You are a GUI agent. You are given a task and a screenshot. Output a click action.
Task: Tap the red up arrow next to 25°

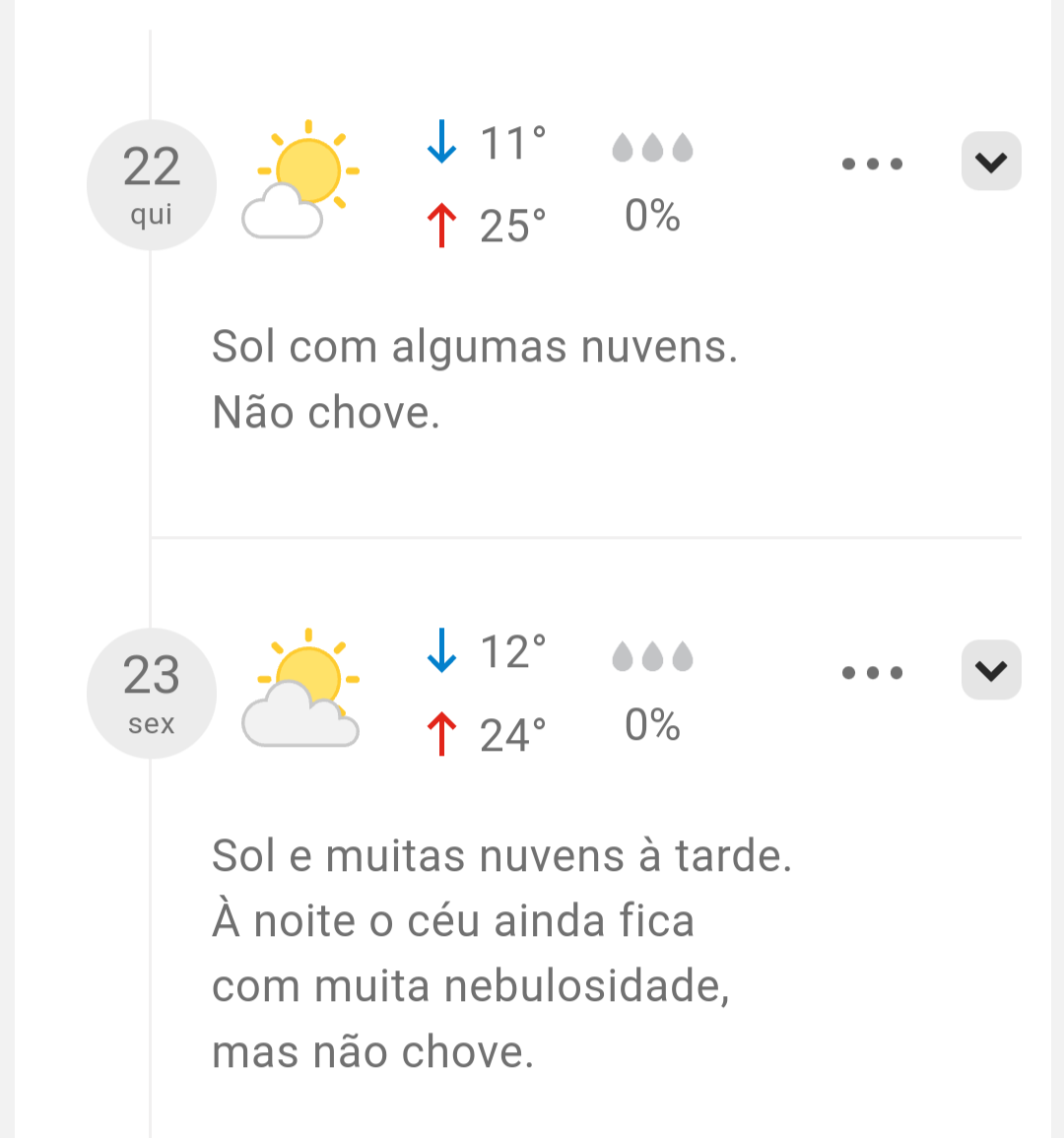click(x=441, y=225)
